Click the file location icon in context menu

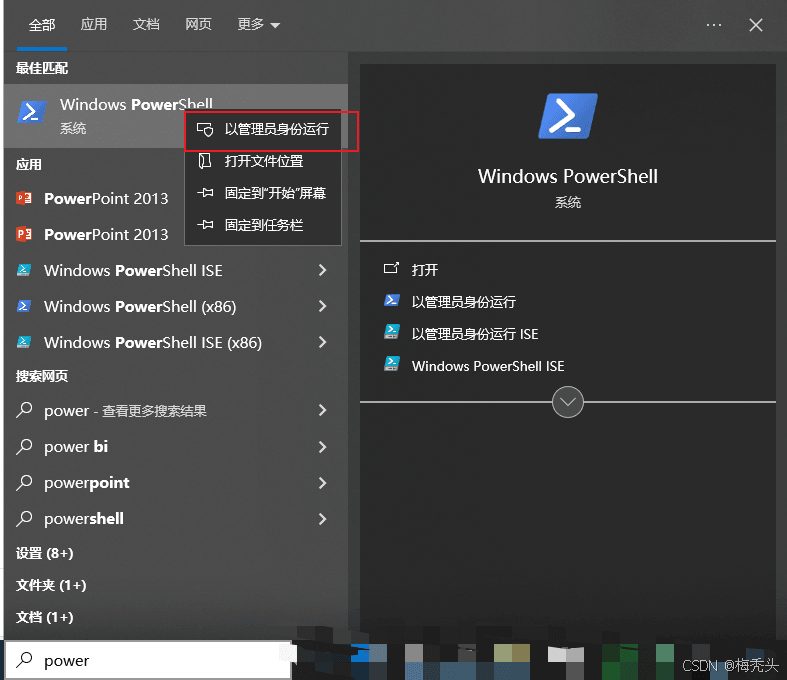click(x=205, y=161)
